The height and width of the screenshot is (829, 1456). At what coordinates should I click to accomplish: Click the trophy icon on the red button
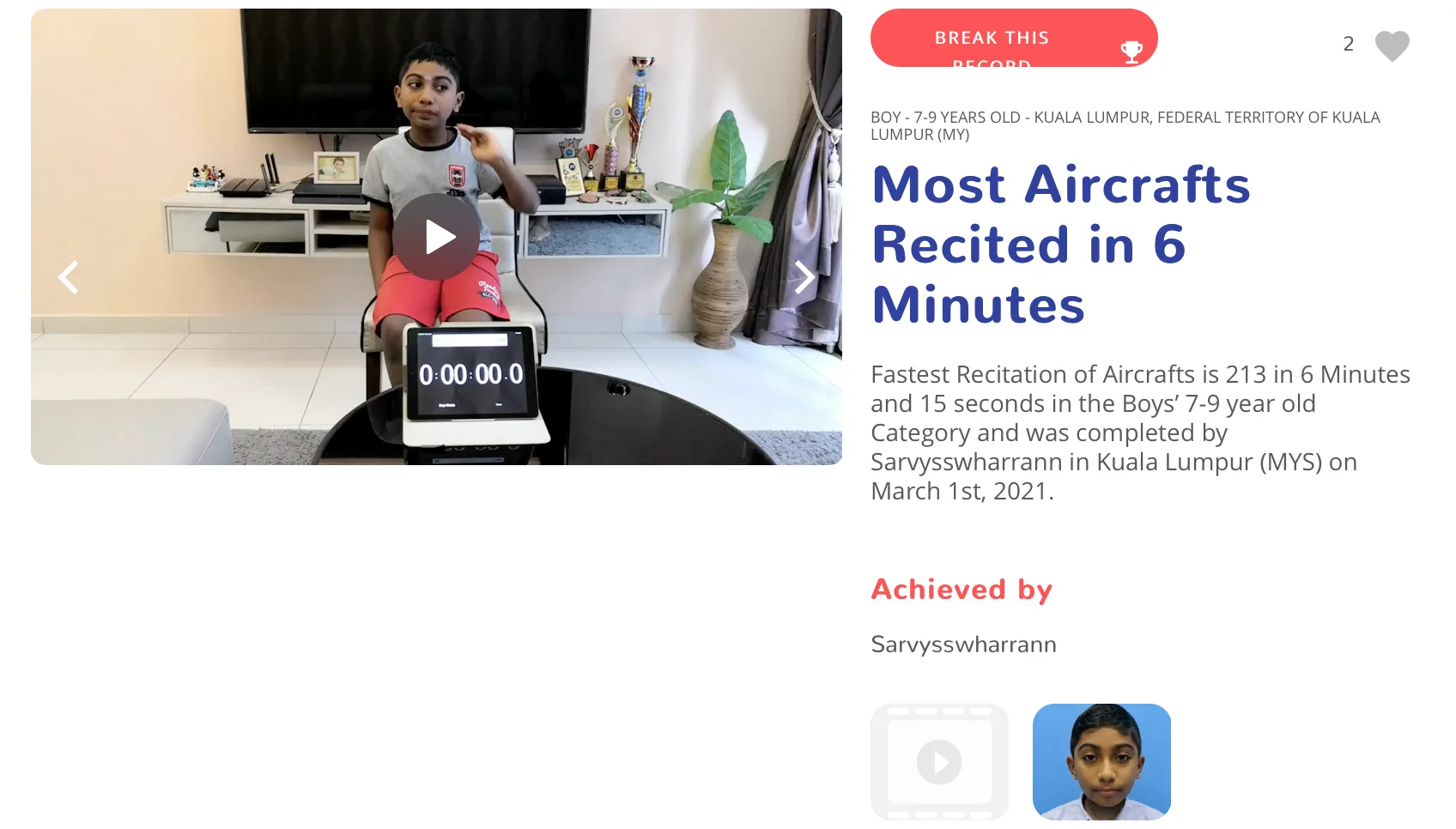(1131, 52)
